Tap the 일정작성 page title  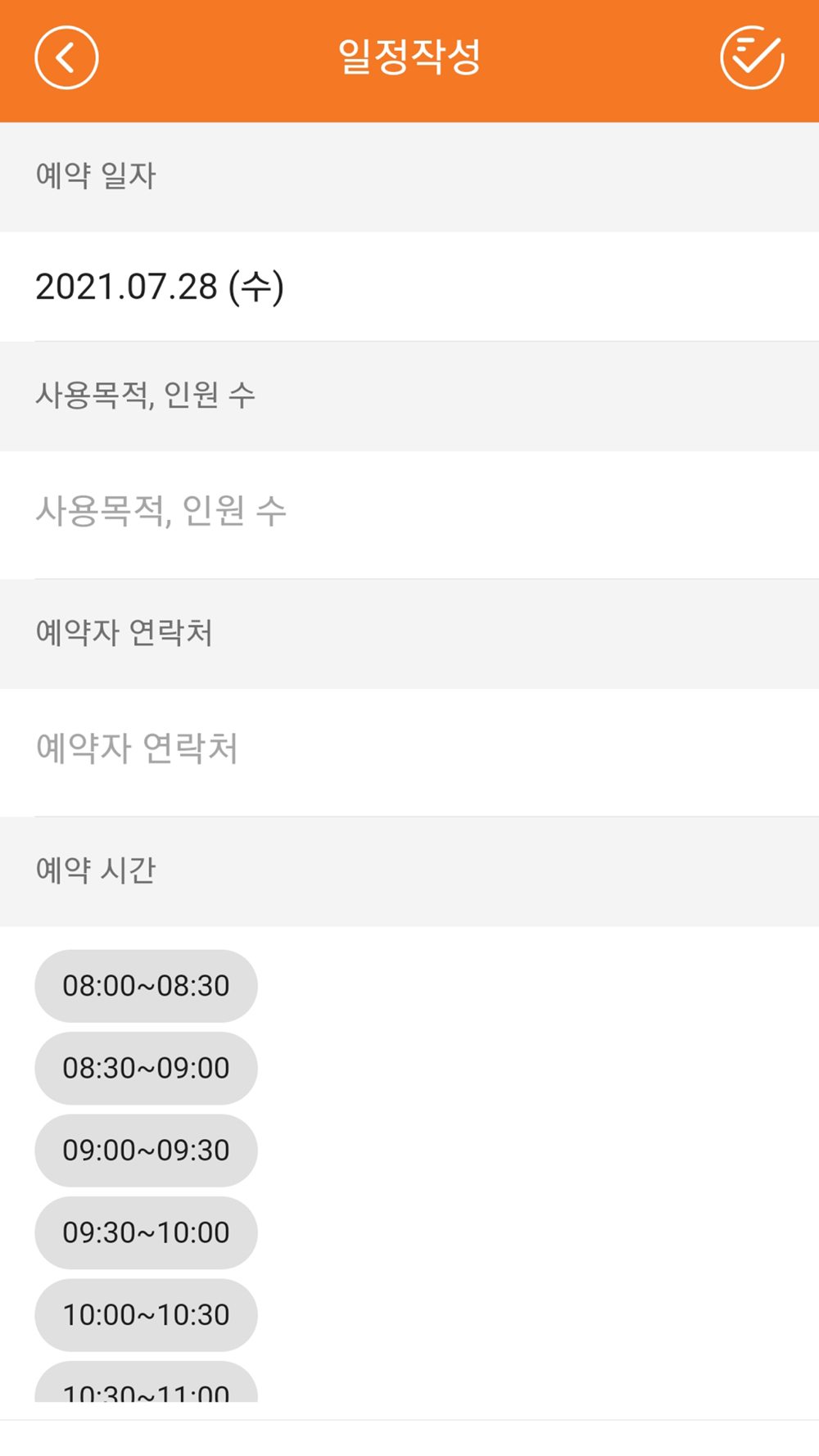pyautogui.click(x=409, y=57)
